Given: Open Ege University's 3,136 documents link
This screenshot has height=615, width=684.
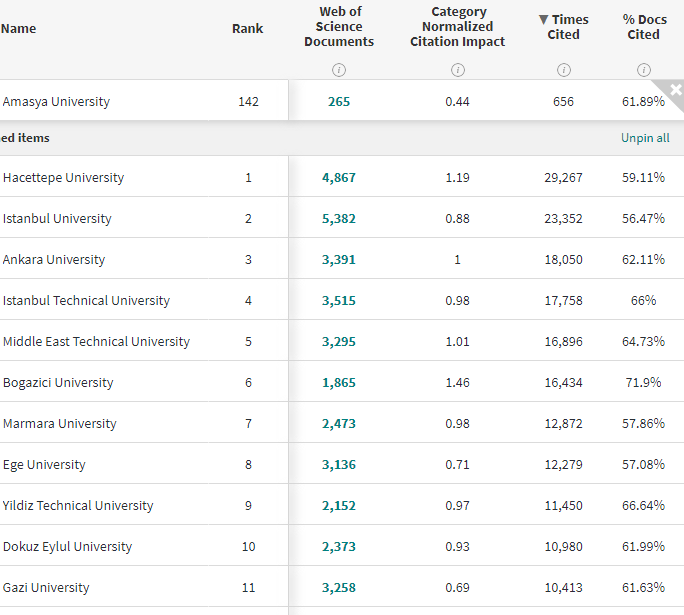Looking at the screenshot, I should coord(339,465).
